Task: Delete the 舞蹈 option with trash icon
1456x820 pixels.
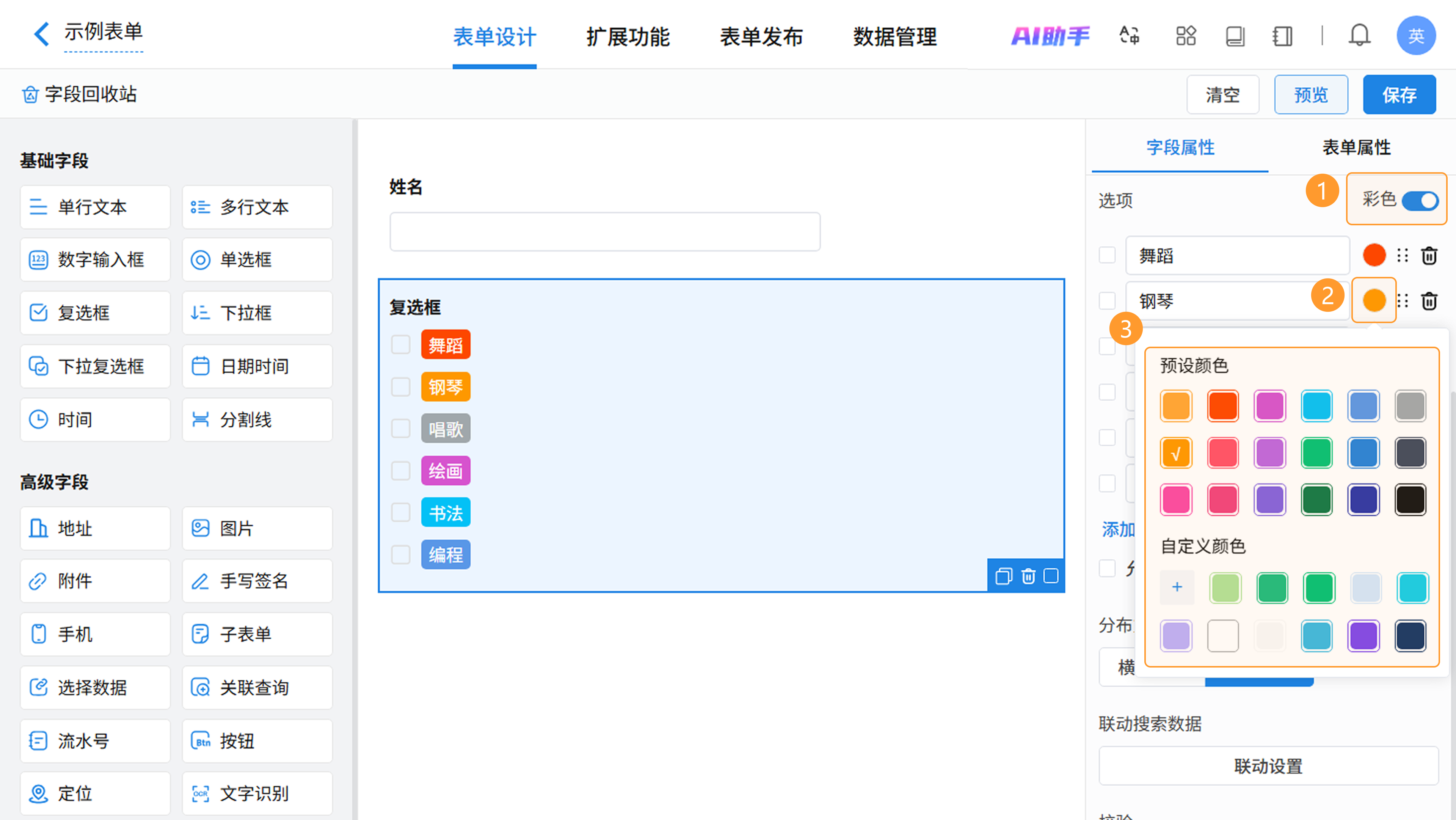Action: pos(1429,256)
